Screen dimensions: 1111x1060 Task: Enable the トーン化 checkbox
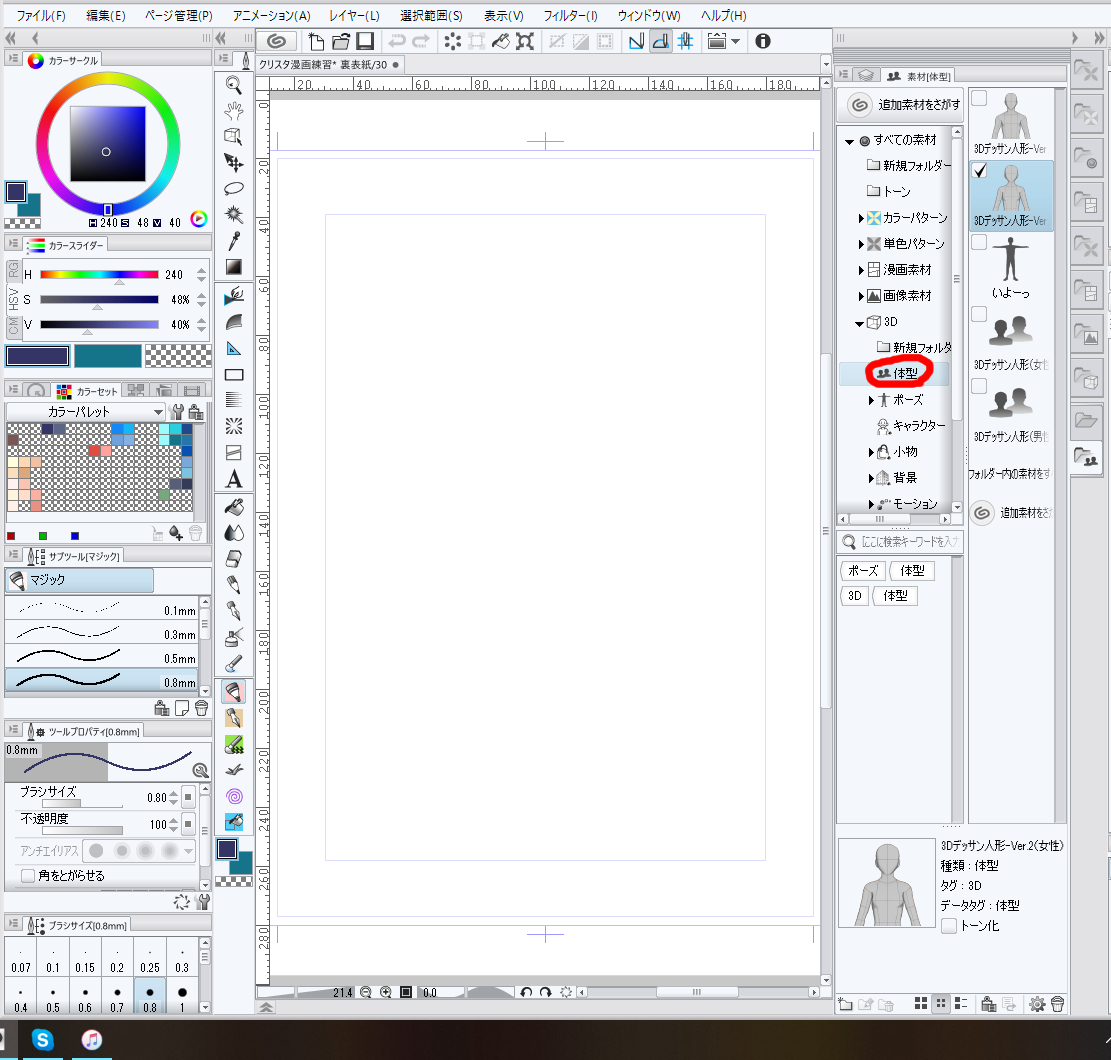(x=949, y=925)
